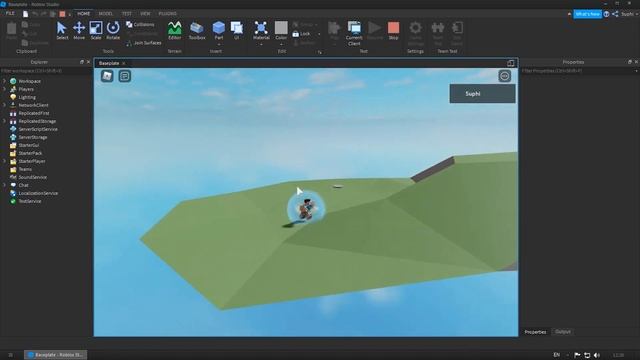
Task: Click the Suphi player list entry
Action: point(482,93)
